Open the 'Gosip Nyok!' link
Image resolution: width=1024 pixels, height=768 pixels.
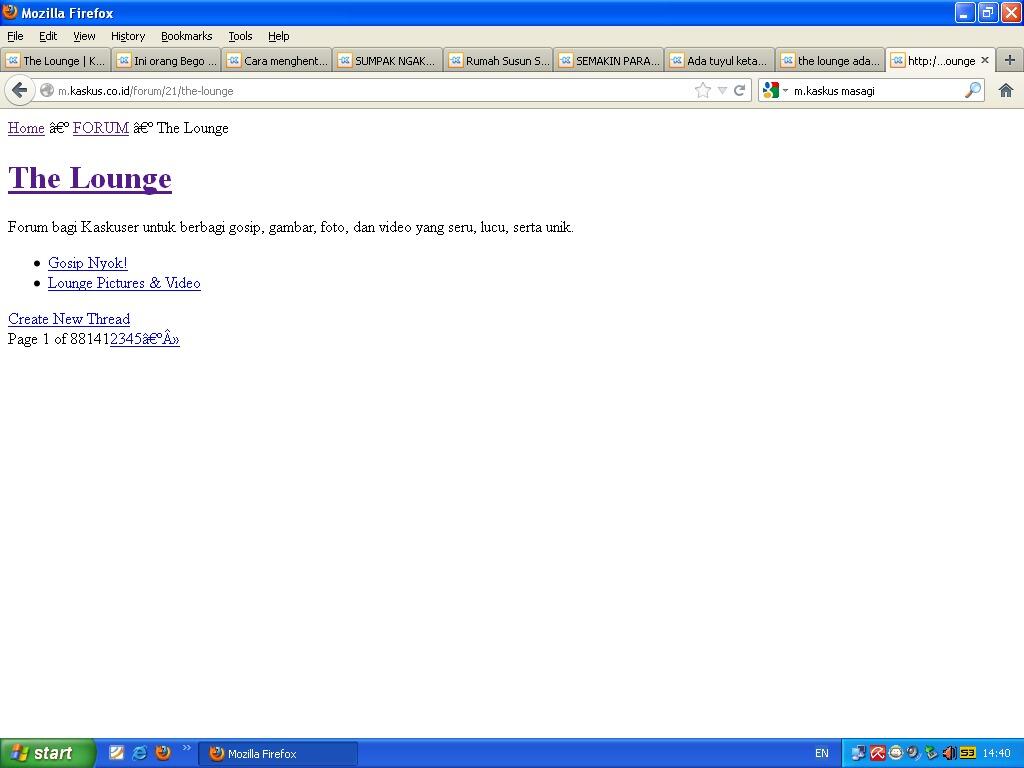[87, 263]
